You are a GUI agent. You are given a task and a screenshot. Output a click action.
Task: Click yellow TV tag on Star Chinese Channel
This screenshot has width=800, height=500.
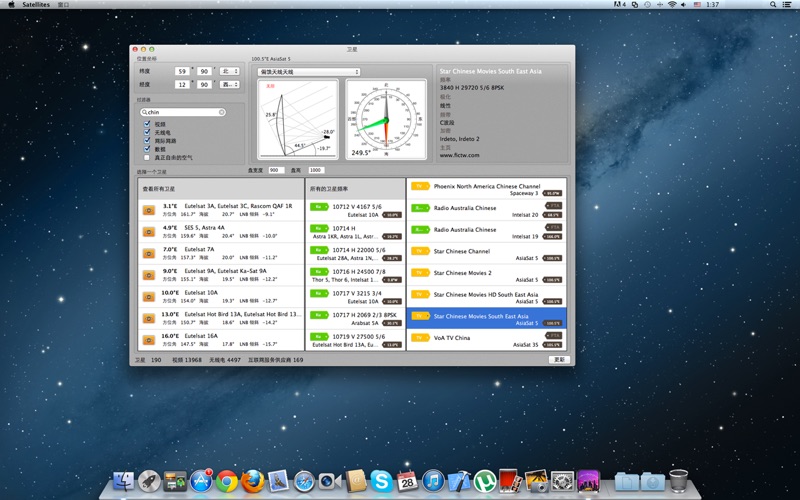[420, 251]
